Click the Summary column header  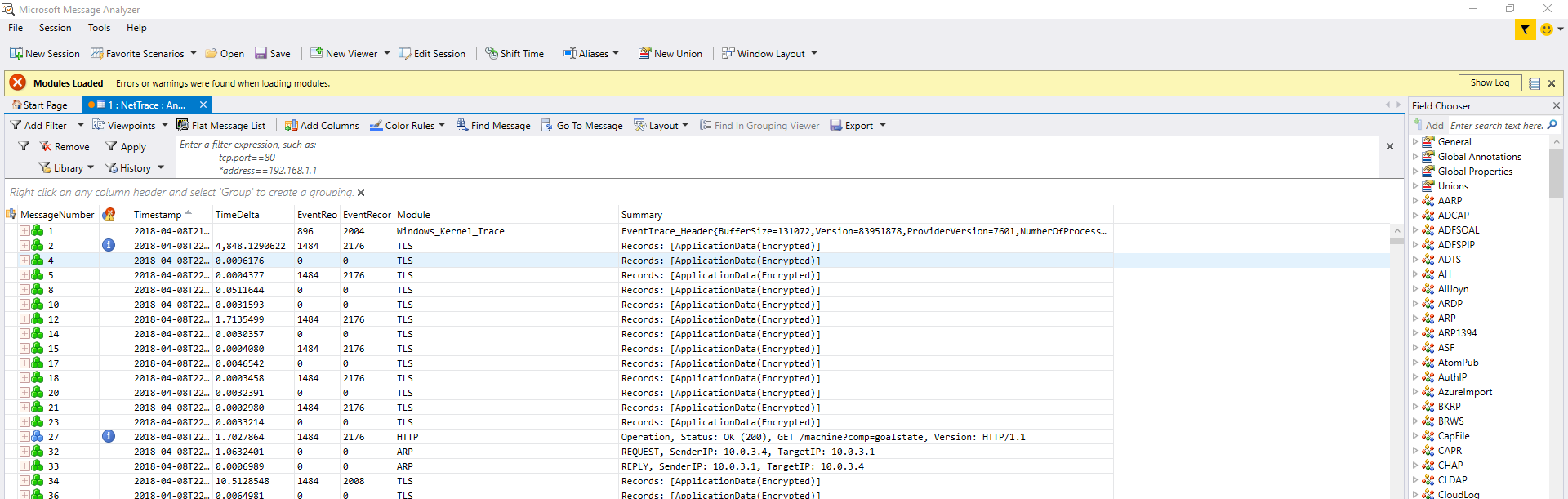865,214
